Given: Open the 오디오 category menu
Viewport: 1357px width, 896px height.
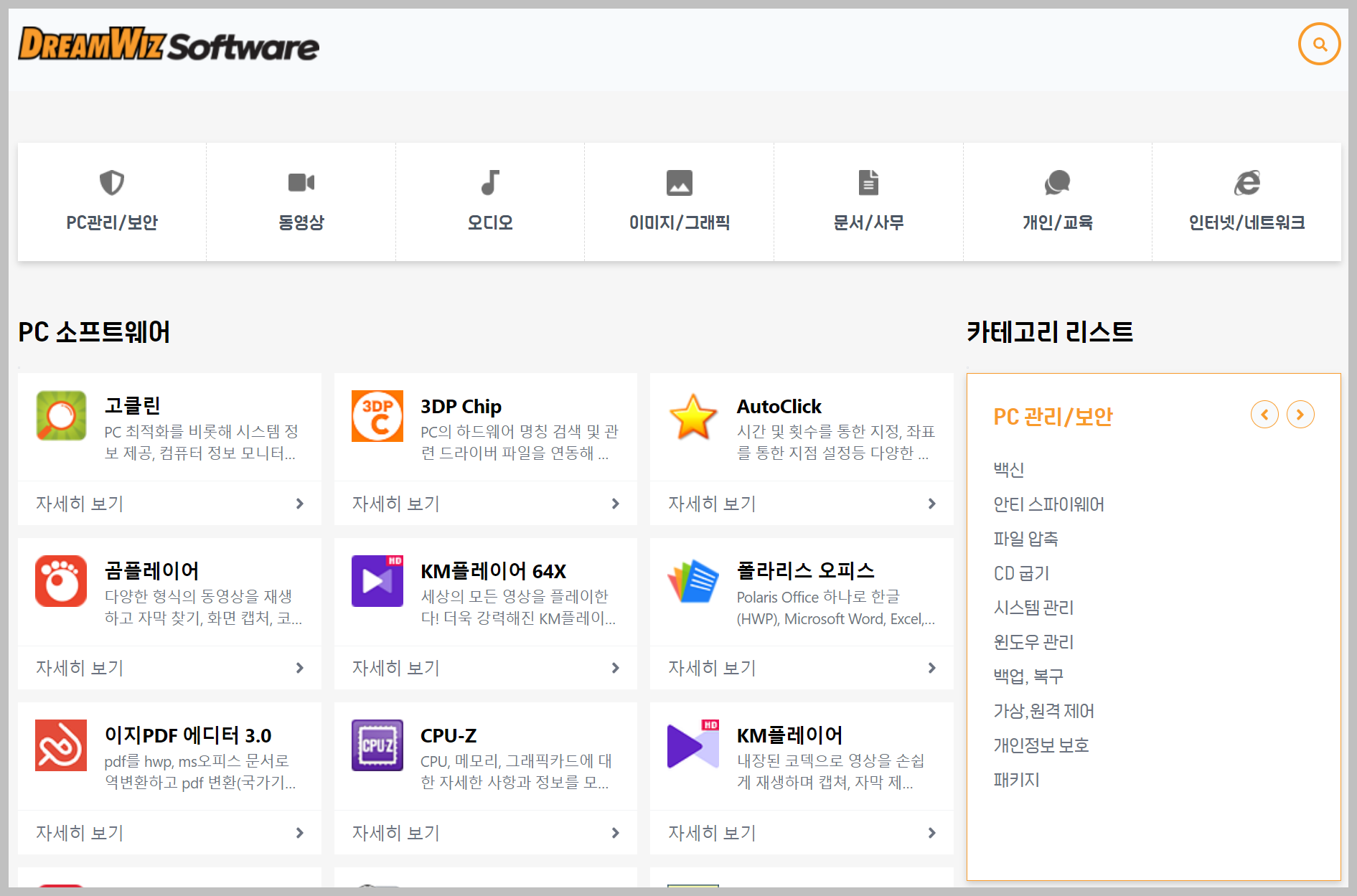Looking at the screenshot, I should (490, 223).
